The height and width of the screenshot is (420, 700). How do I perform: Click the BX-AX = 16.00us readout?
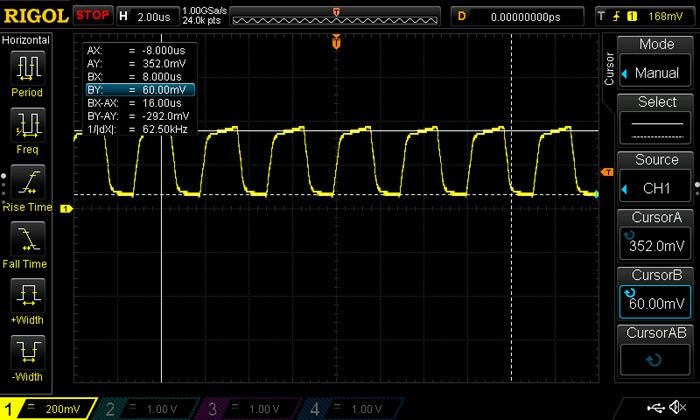click(134, 103)
